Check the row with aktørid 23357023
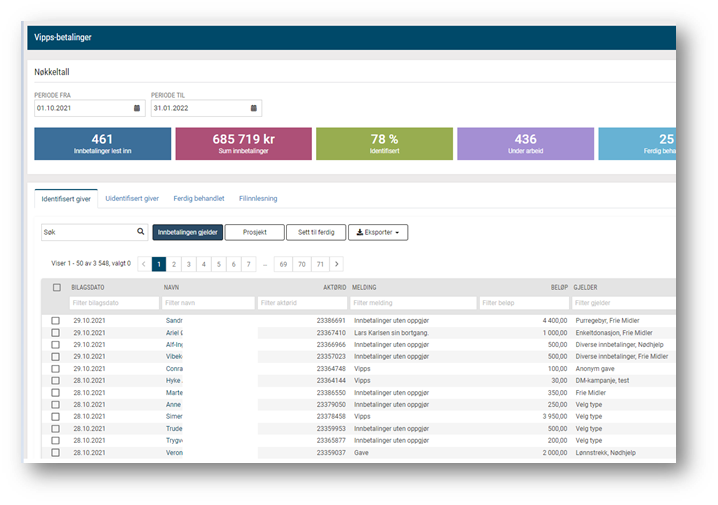Screen dimensions: 718x505 pos(55,357)
